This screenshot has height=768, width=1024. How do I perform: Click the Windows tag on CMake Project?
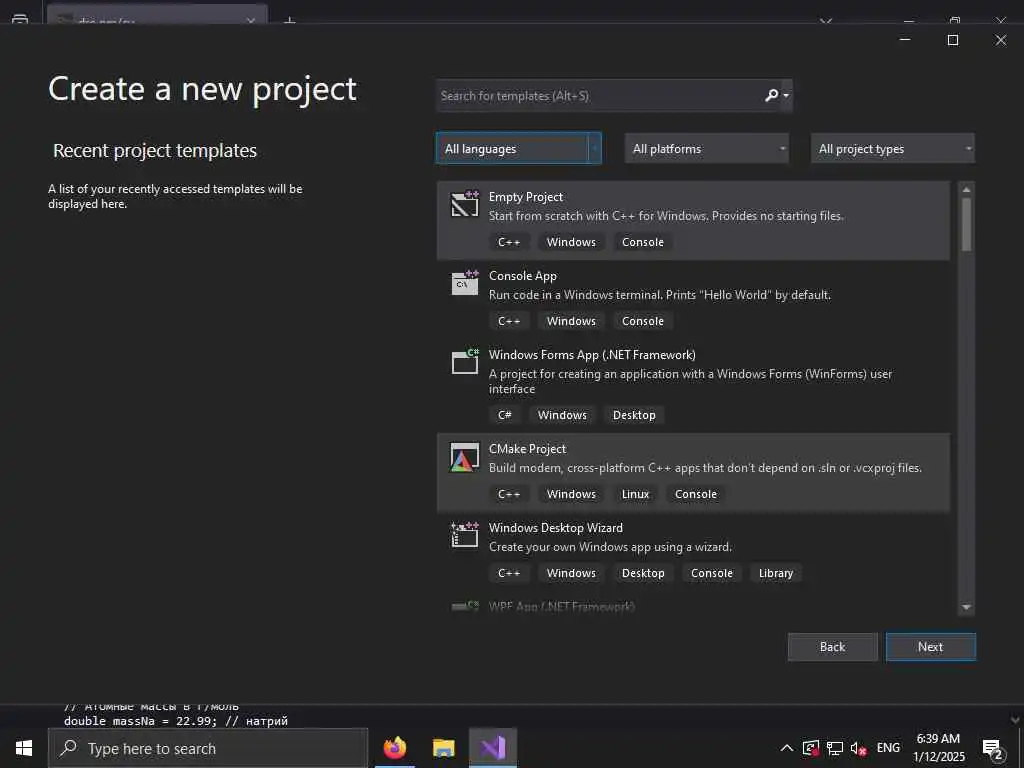(x=571, y=494)
